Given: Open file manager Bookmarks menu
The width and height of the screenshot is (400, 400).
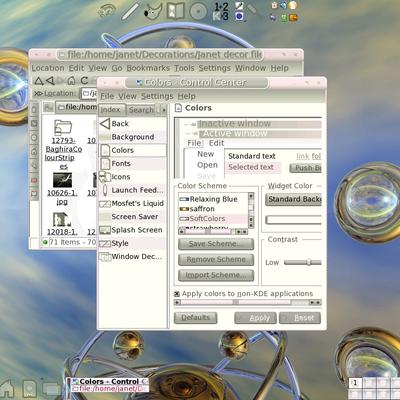Looking at the screenshot, I should (148, 68).
